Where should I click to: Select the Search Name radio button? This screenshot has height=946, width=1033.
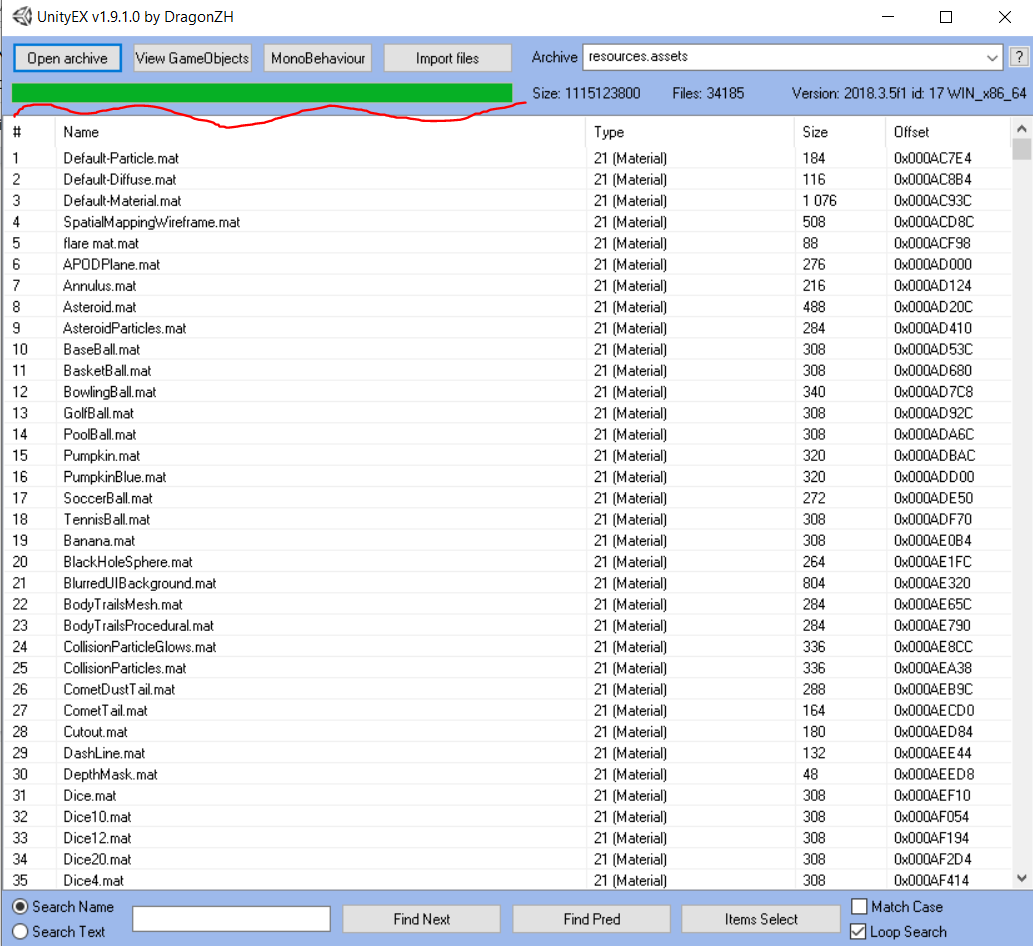click(20, 907)
